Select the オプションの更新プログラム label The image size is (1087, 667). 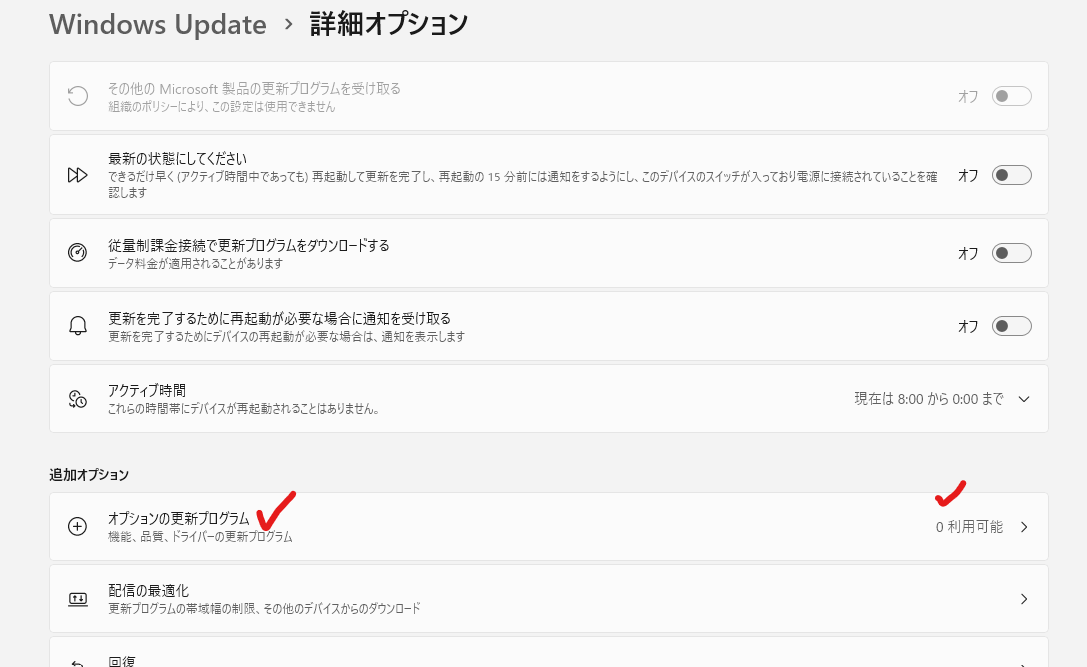tap(178, 519)
